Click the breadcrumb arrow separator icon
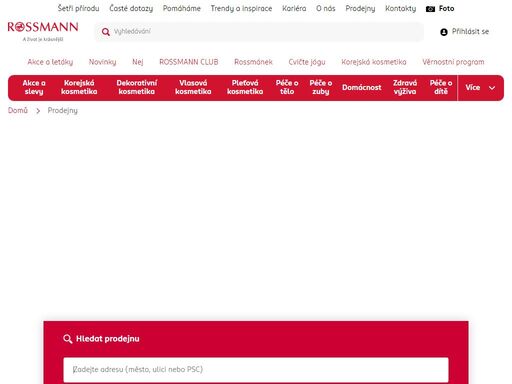Viewport: 512px width, 384px height. [38, 111]
